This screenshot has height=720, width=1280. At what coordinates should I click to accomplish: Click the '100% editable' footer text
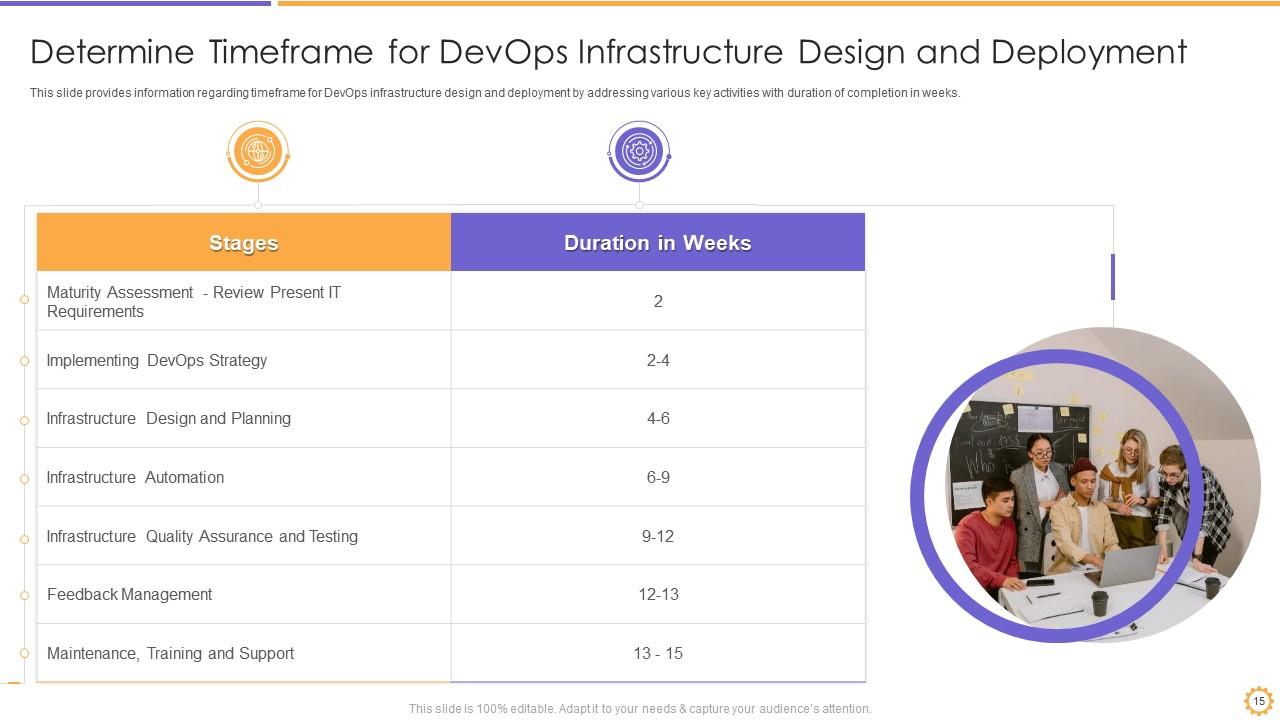pos(640,708)
